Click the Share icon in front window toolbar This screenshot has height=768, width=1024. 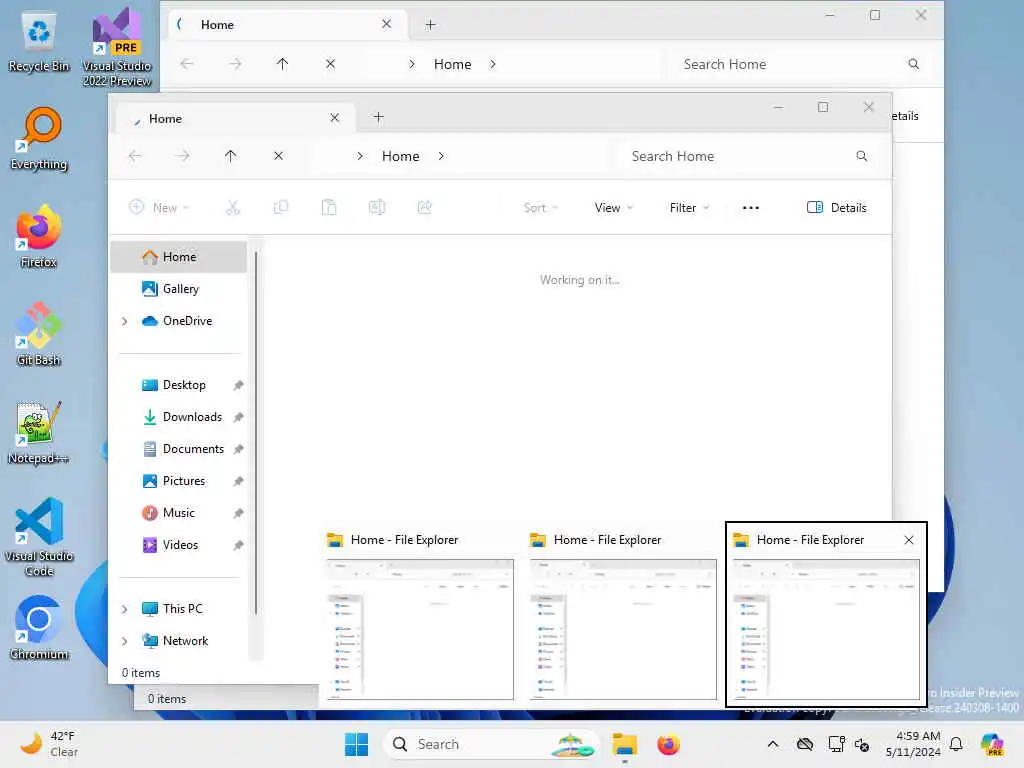424,208
